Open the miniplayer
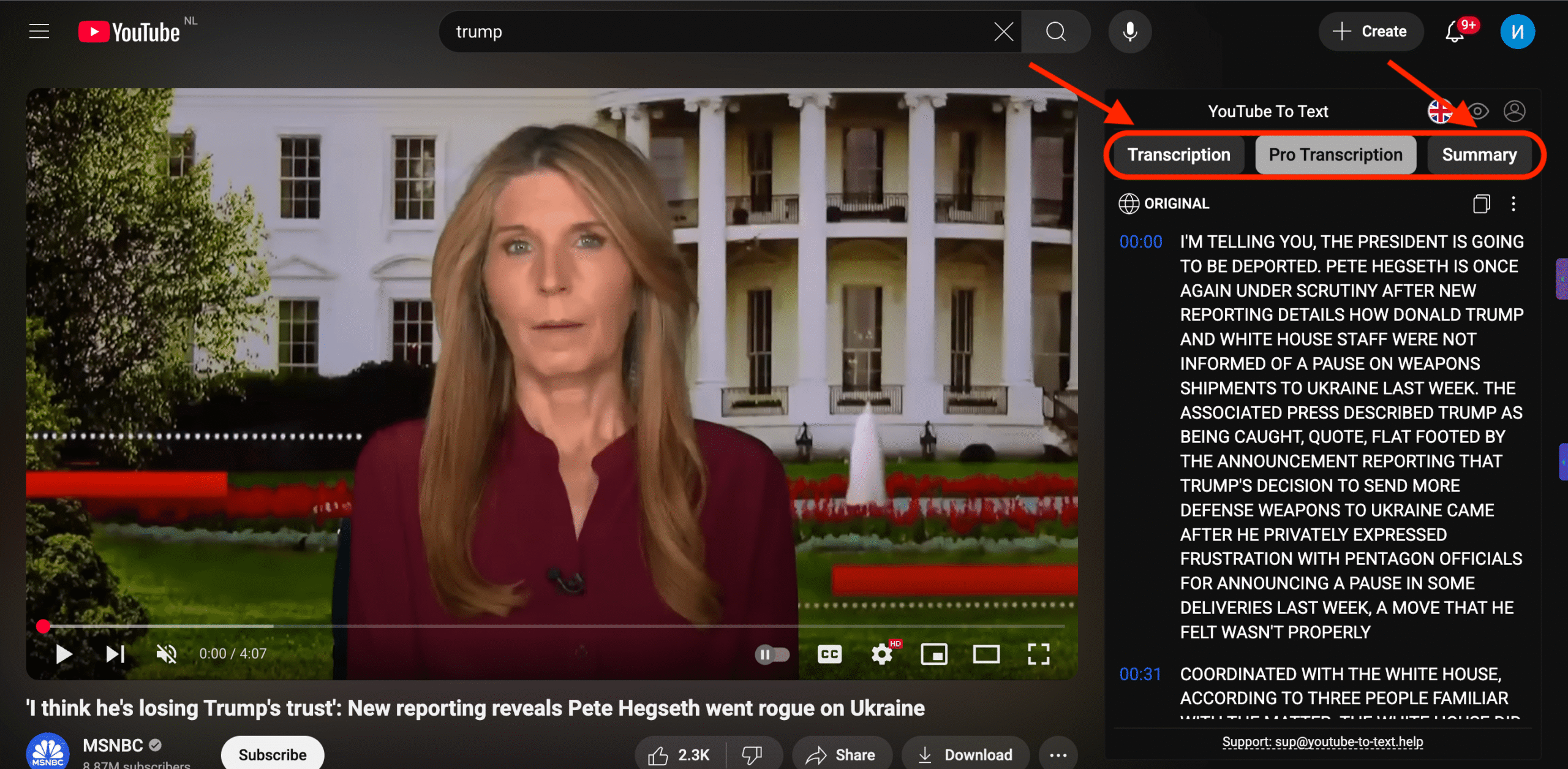Viewport: 1568px width, 769px height. pos(933,654)
